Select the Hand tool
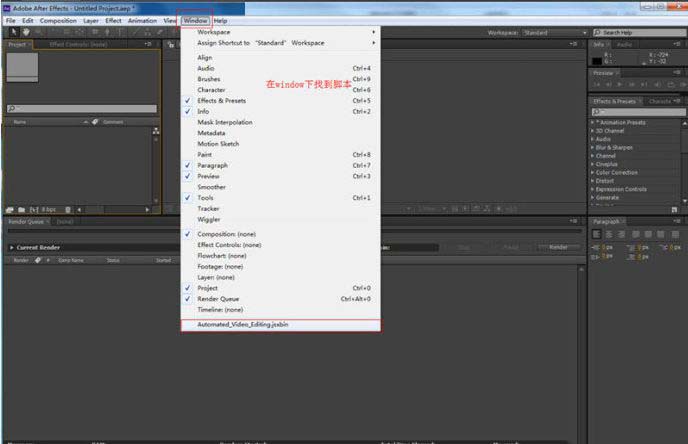This screenshot has width=688, height=444. 24,32
